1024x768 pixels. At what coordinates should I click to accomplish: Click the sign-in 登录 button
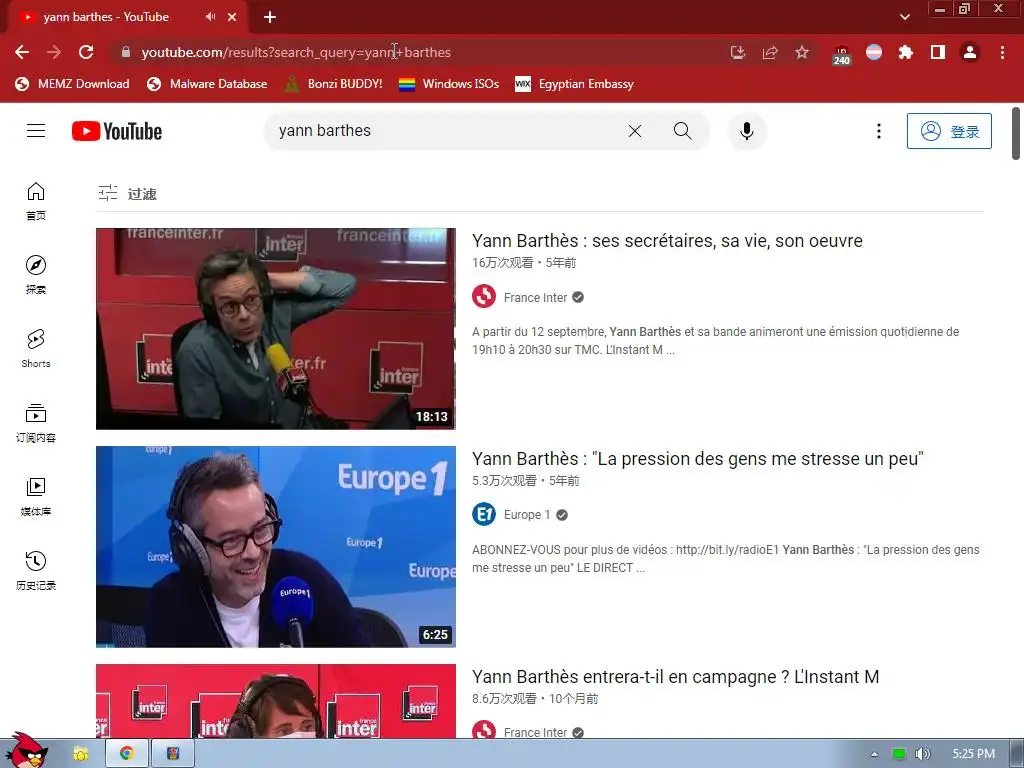pyautogui.click(x=949, y=131)
